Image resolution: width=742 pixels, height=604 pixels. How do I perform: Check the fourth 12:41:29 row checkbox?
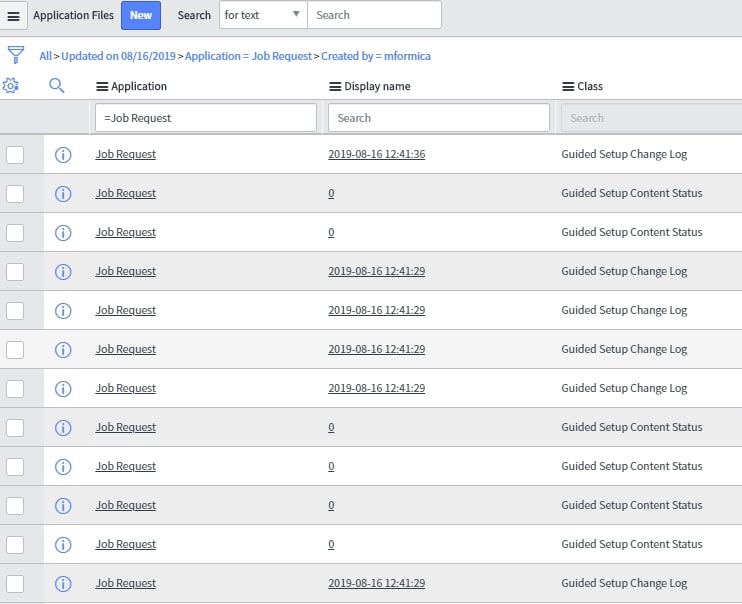[15, 389]
